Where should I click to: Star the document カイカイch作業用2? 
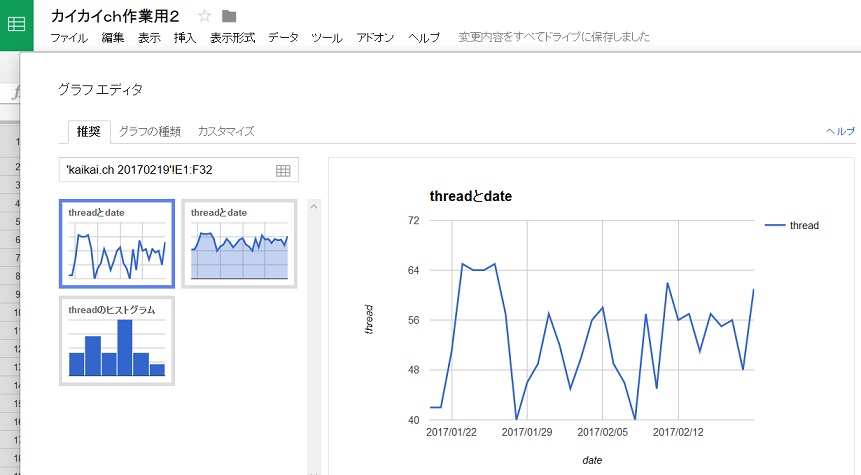click(204, 15)
